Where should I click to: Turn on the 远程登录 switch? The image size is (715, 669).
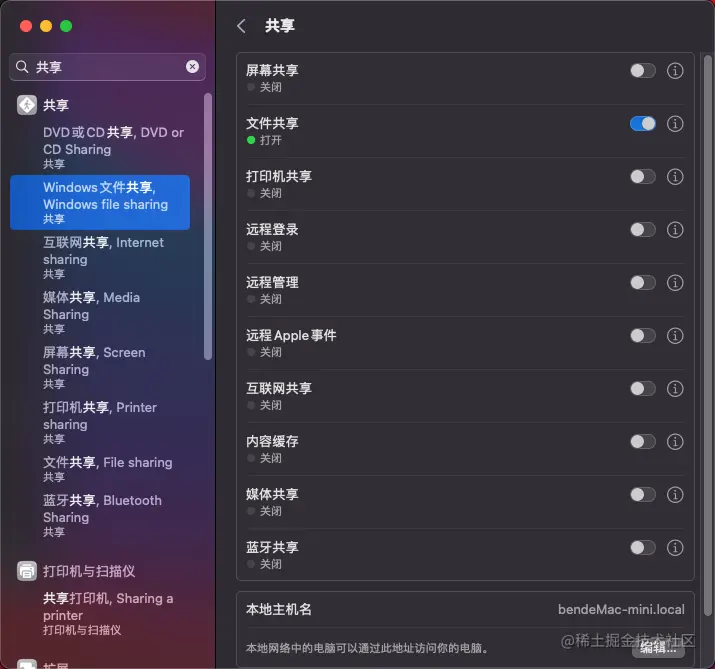(643, 229)
